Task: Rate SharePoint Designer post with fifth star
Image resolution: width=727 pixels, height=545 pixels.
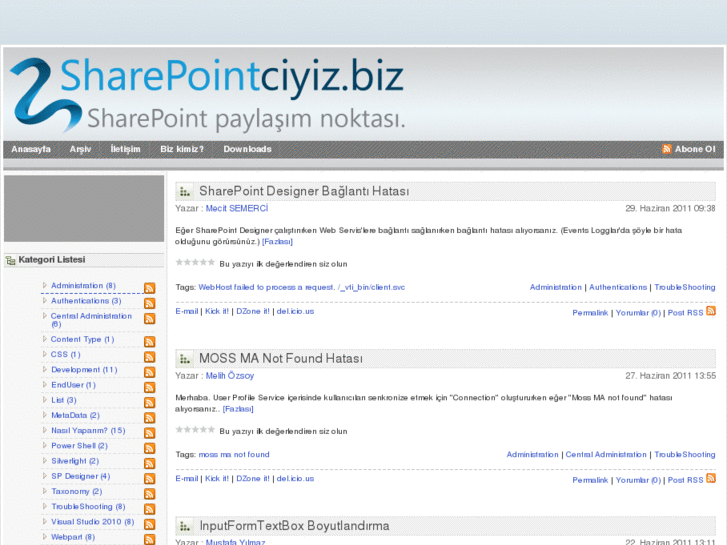Action: [x=211, y=263]
